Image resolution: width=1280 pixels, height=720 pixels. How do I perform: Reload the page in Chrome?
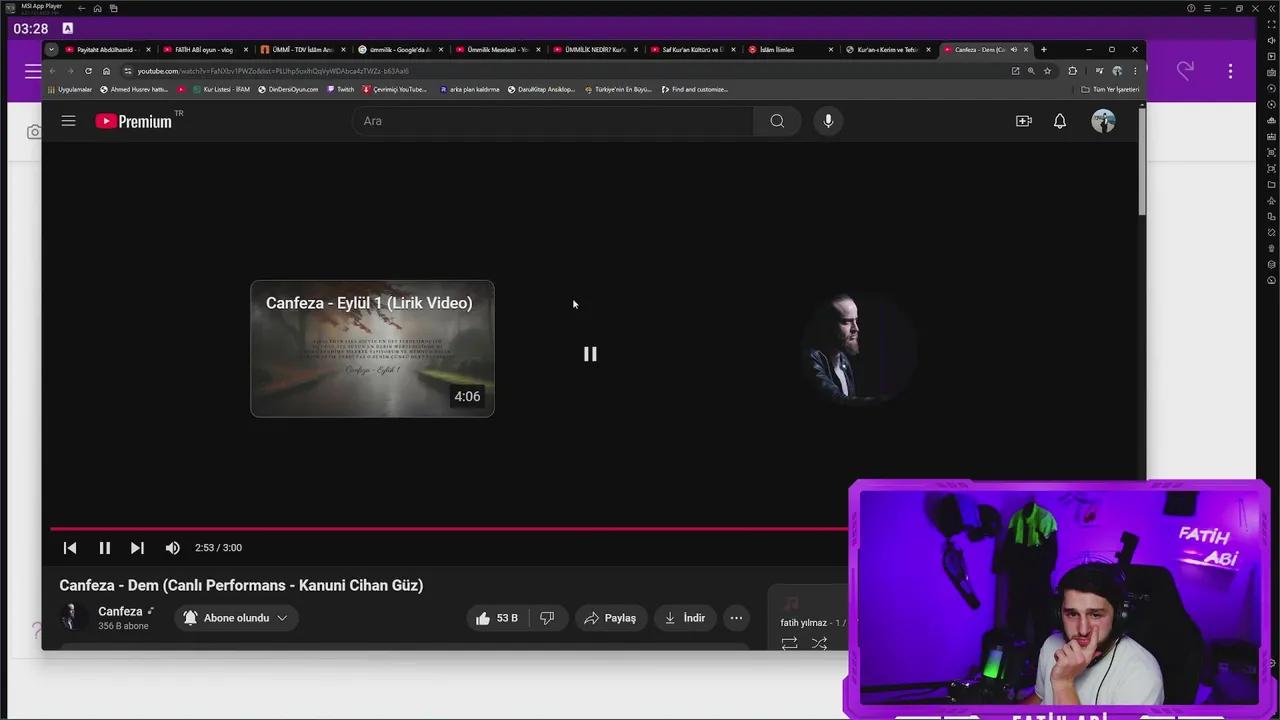88,71
